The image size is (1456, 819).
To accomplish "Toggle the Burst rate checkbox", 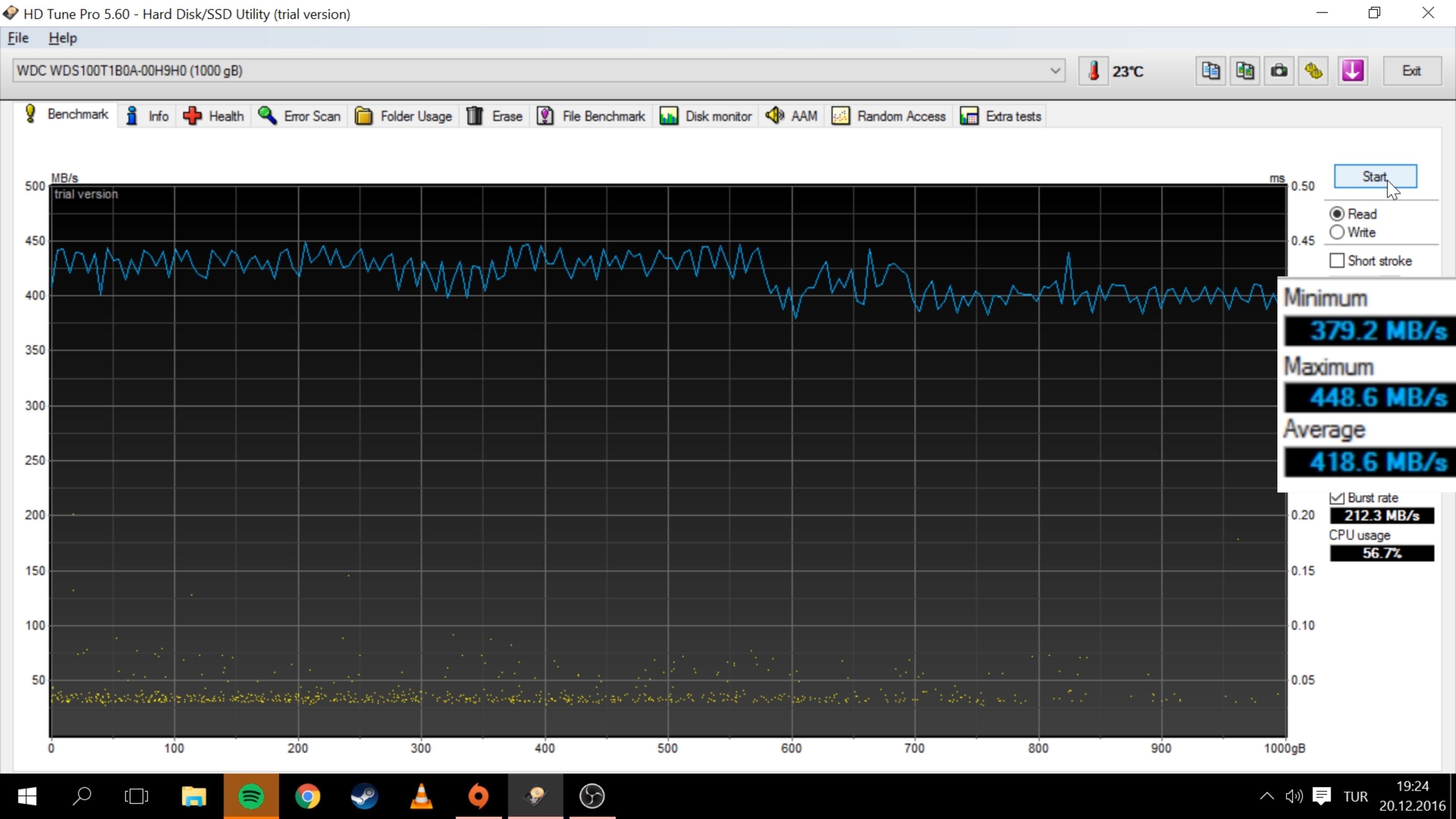I will tap(1337, 498).
